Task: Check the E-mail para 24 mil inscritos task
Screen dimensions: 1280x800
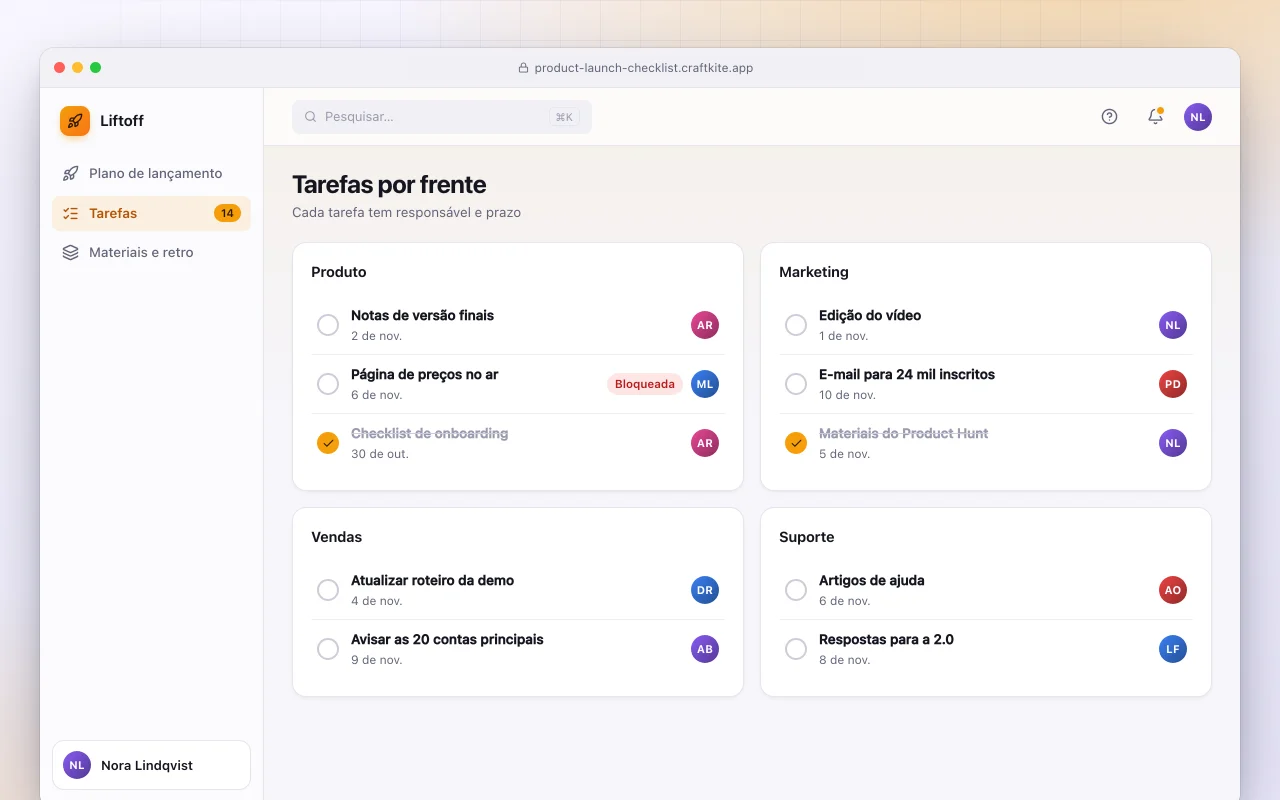Action: (796, 384)
